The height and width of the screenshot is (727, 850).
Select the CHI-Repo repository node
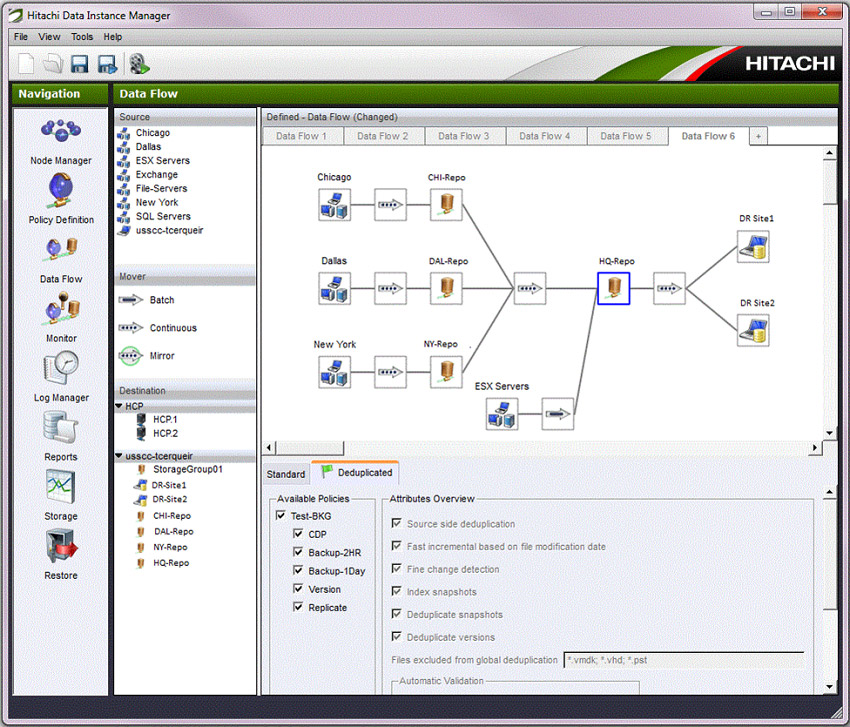tap(446, 205)
